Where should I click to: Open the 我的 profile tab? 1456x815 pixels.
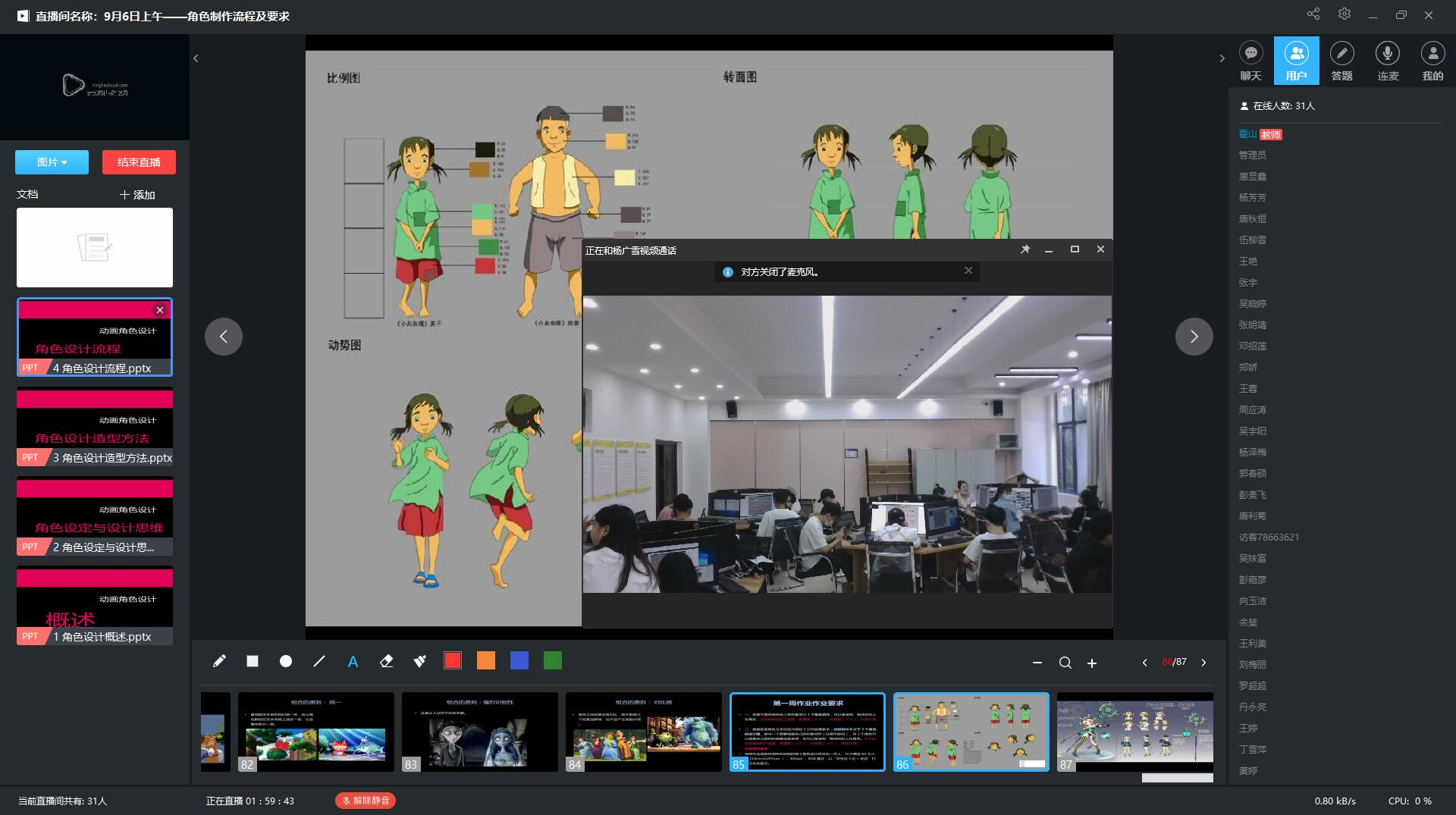tap(1432, 61)
